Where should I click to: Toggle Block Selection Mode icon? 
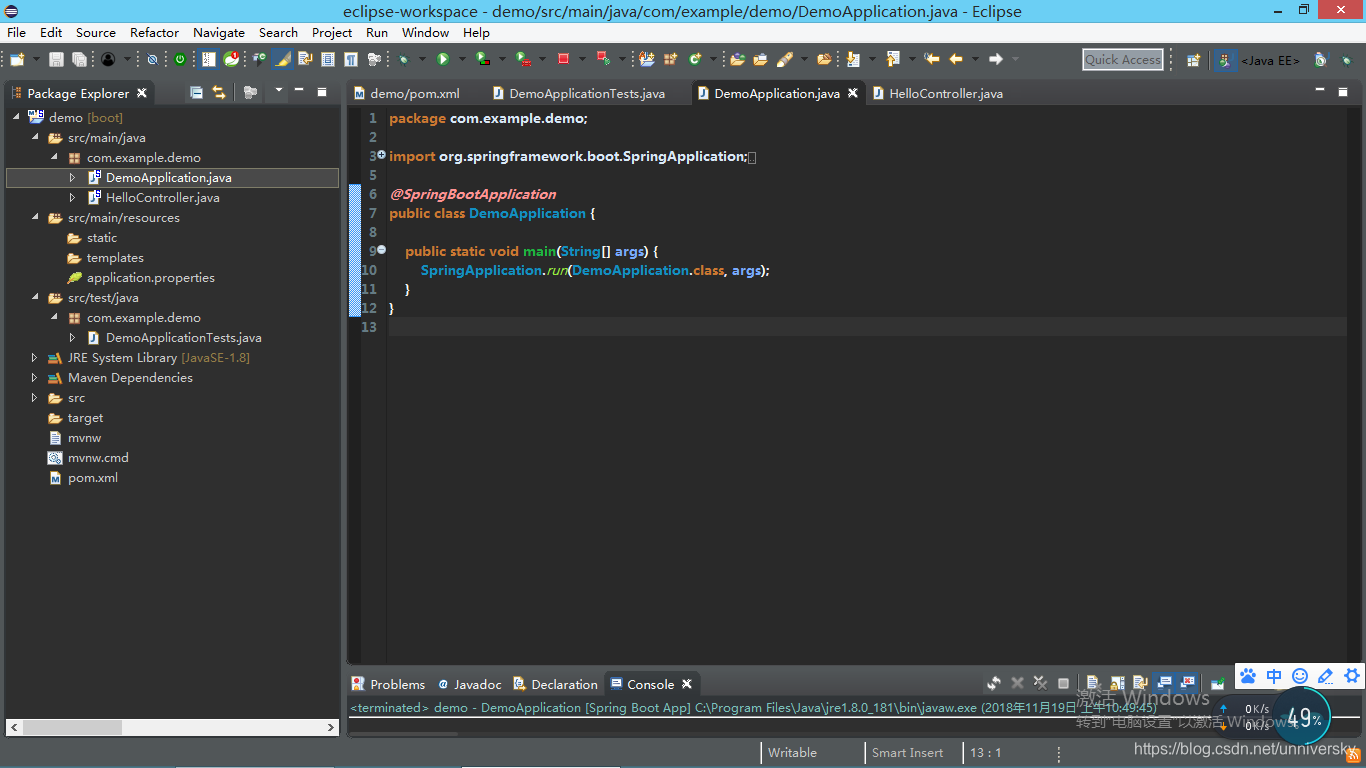[x=327, y=59]
